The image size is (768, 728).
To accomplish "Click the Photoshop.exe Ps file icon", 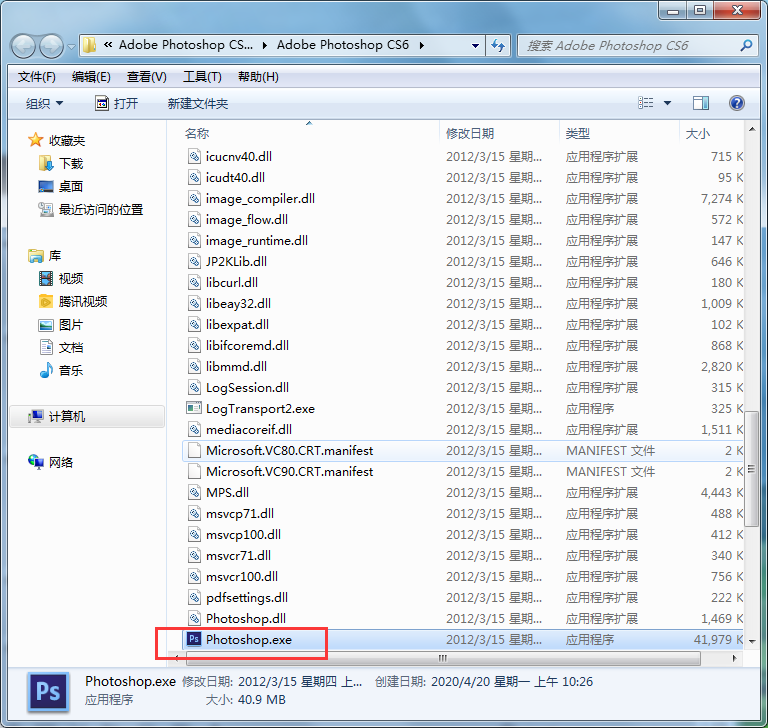I will (194, 639).
